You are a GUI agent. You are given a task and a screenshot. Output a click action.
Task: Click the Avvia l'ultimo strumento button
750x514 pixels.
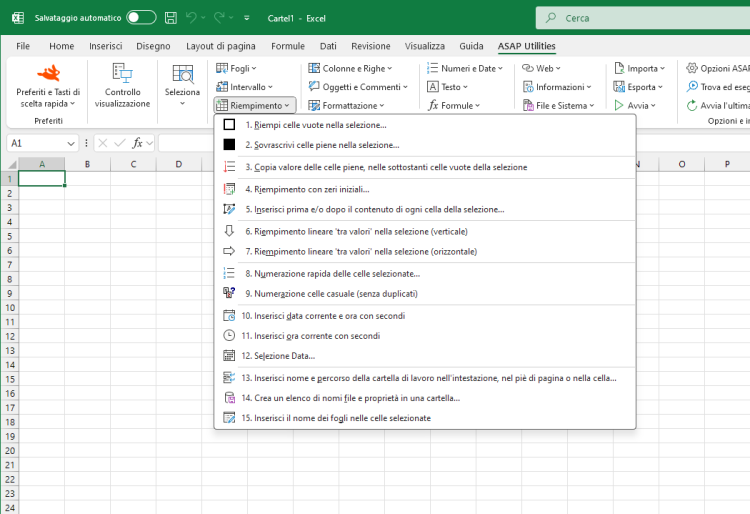[x=718, y=106]
